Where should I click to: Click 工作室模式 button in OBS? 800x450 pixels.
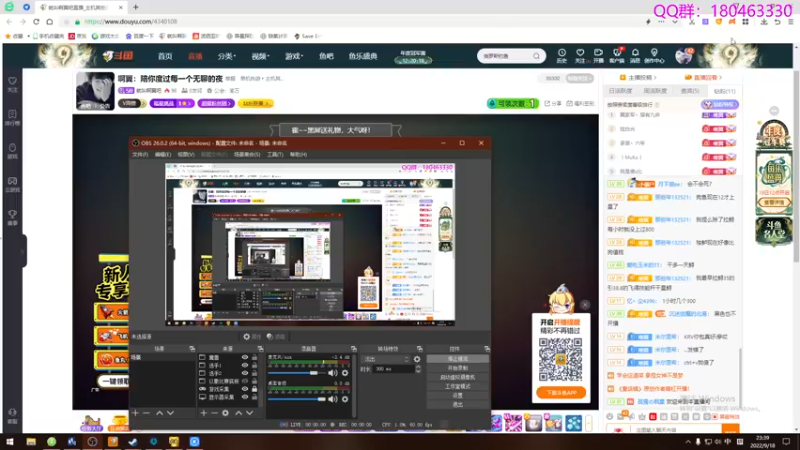(x=458, y=387)
